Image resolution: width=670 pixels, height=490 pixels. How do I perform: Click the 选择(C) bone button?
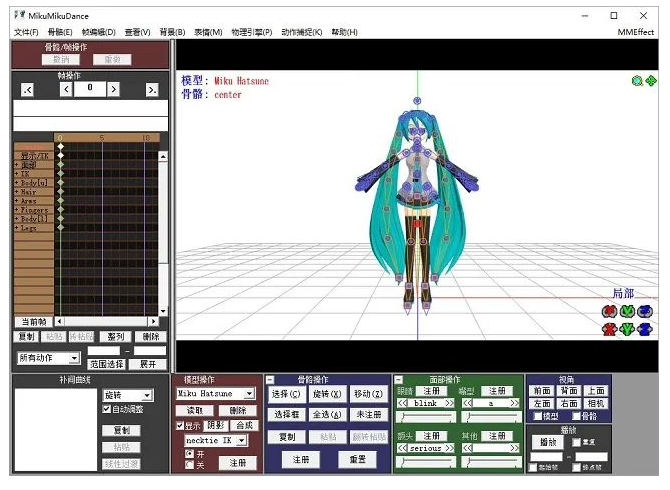tap(286, 394)
